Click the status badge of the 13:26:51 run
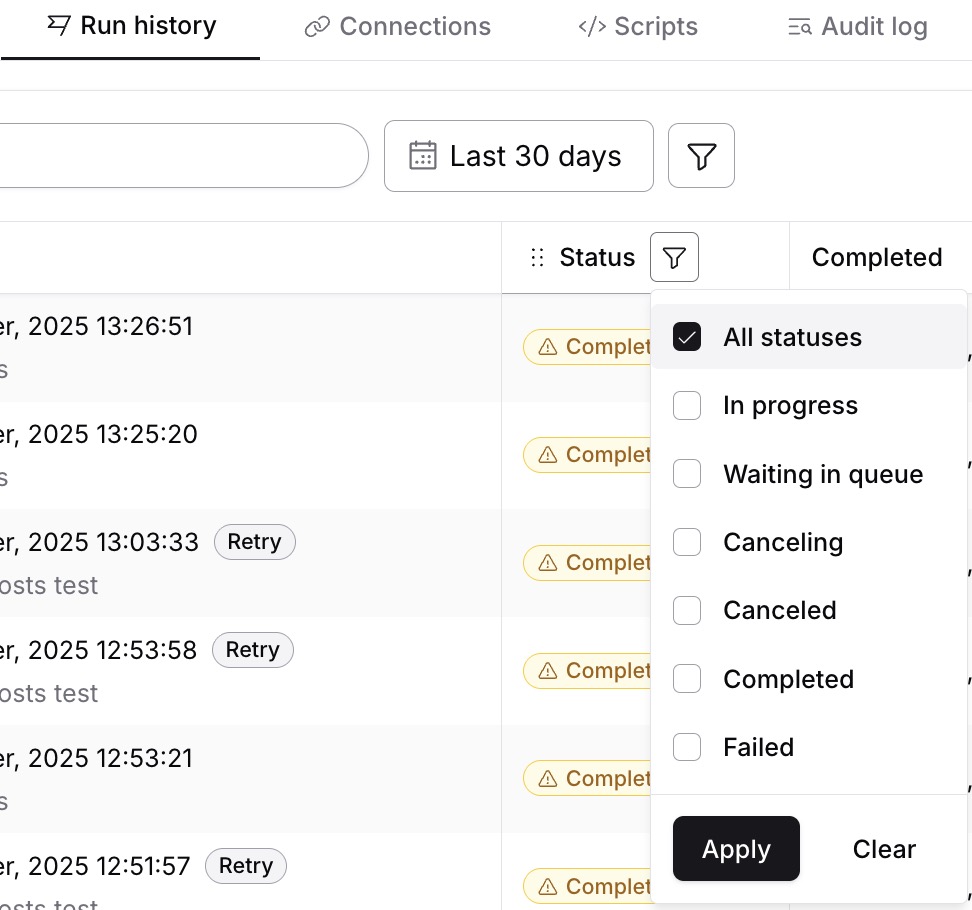This screenshot has height=910, width=972. [x=587, y=347]
